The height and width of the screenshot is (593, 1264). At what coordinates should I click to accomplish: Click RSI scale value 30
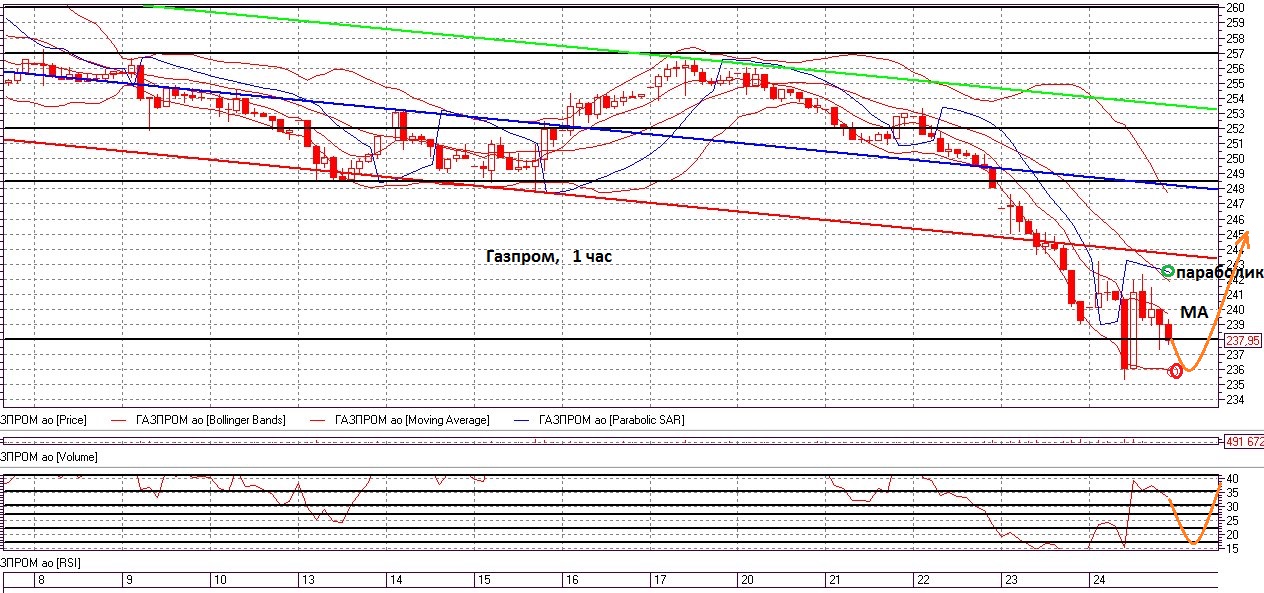[1233, 506]
